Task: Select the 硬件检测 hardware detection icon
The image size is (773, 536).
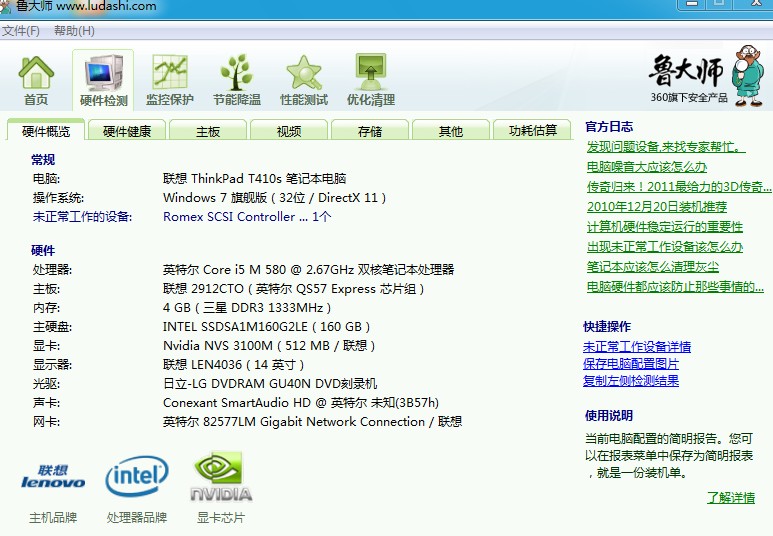Action: (104, 81)
